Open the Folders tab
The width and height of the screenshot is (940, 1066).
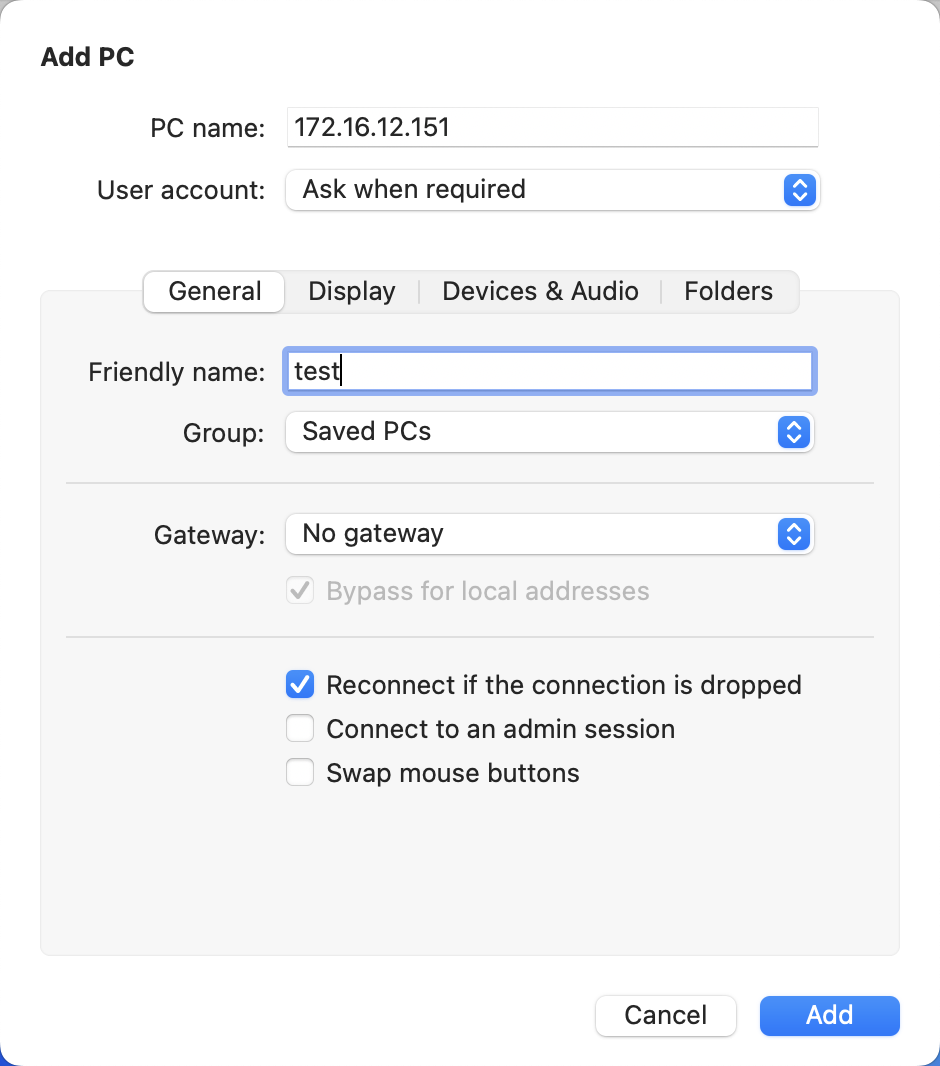[x=728, y=291]
